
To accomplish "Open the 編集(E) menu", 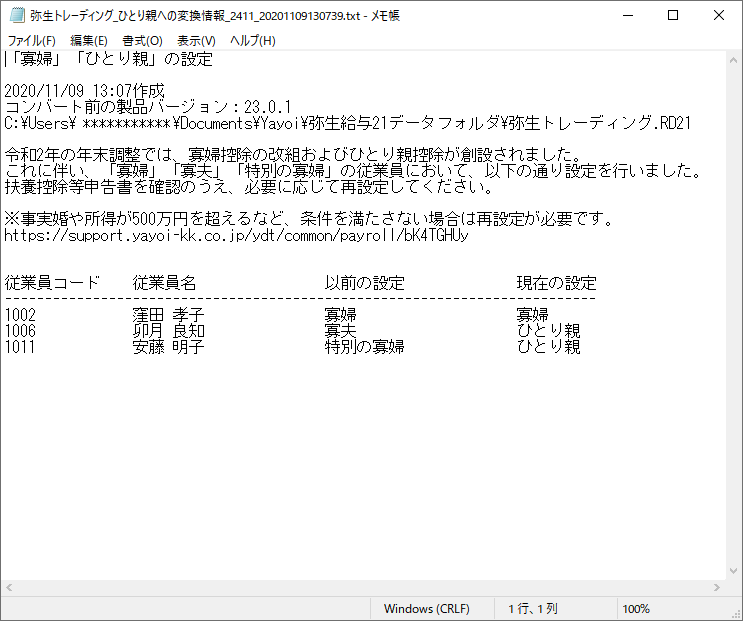I will tap(89, 41).
